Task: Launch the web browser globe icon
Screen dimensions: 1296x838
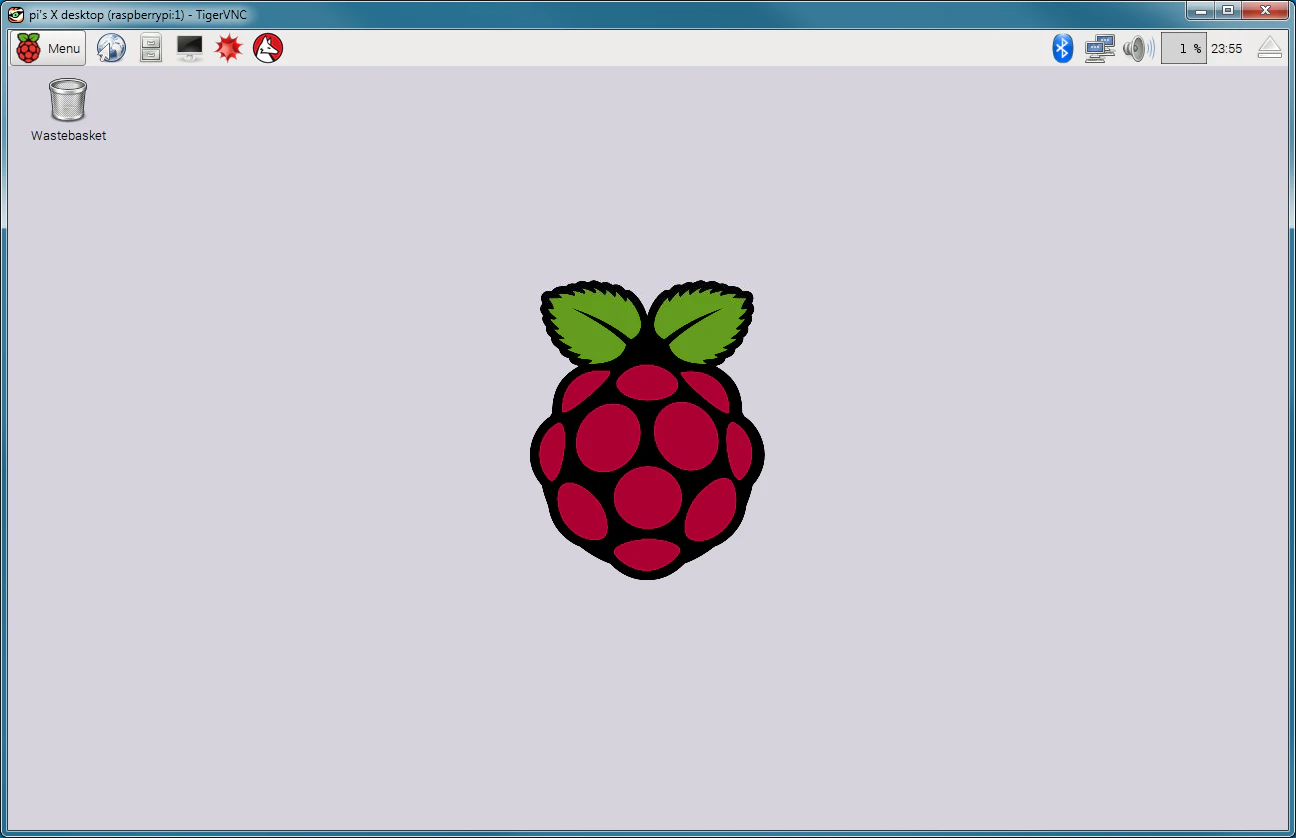Action: (111, 48)
